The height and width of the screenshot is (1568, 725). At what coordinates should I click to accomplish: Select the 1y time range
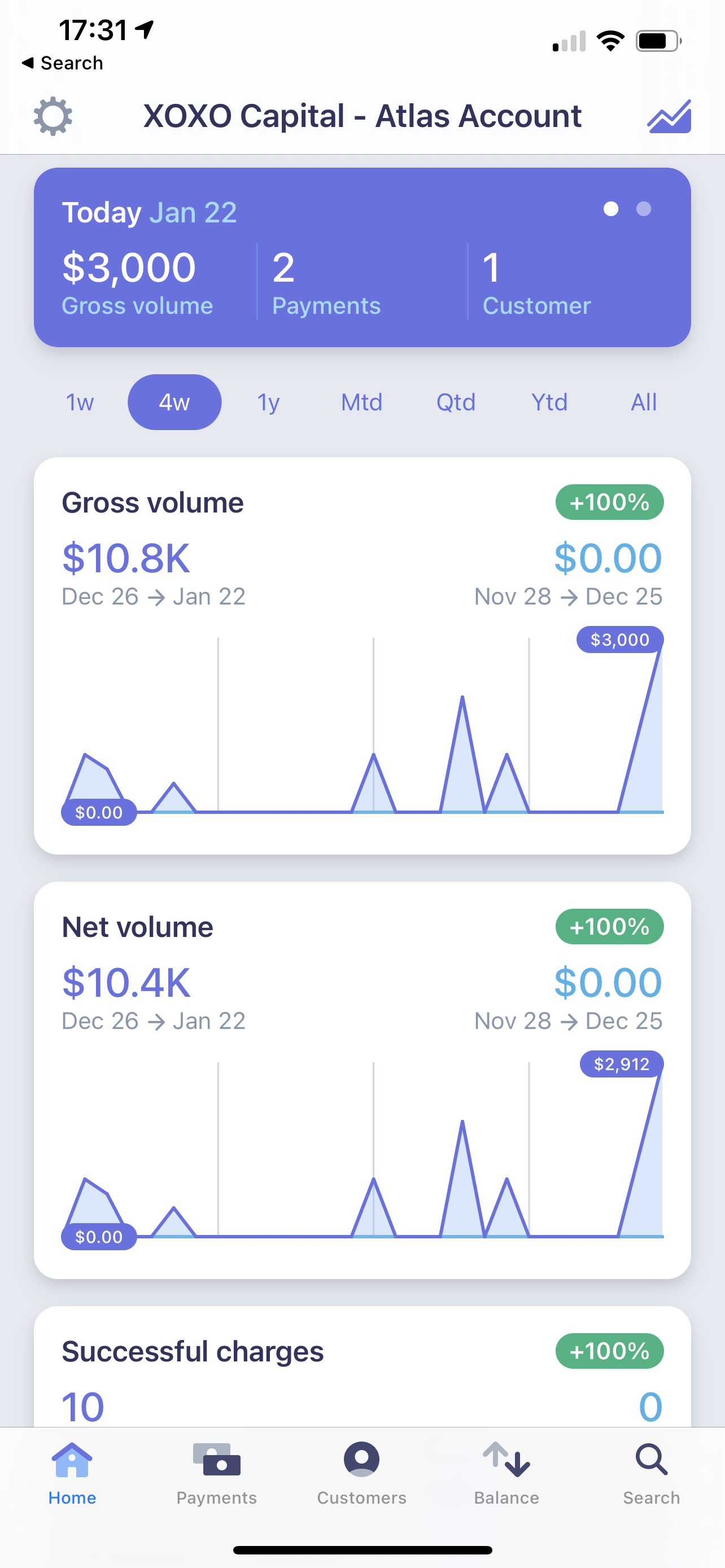coord(268,402)
